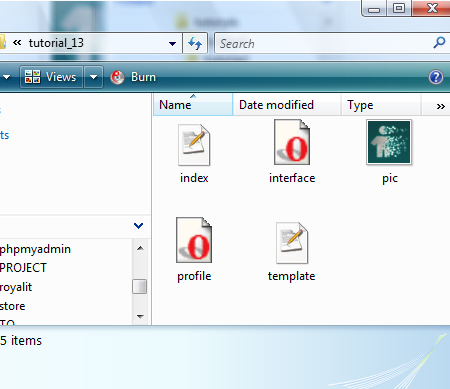450x389 pixels.
Task: Maximize the explorer window
Action: (399, 8)
